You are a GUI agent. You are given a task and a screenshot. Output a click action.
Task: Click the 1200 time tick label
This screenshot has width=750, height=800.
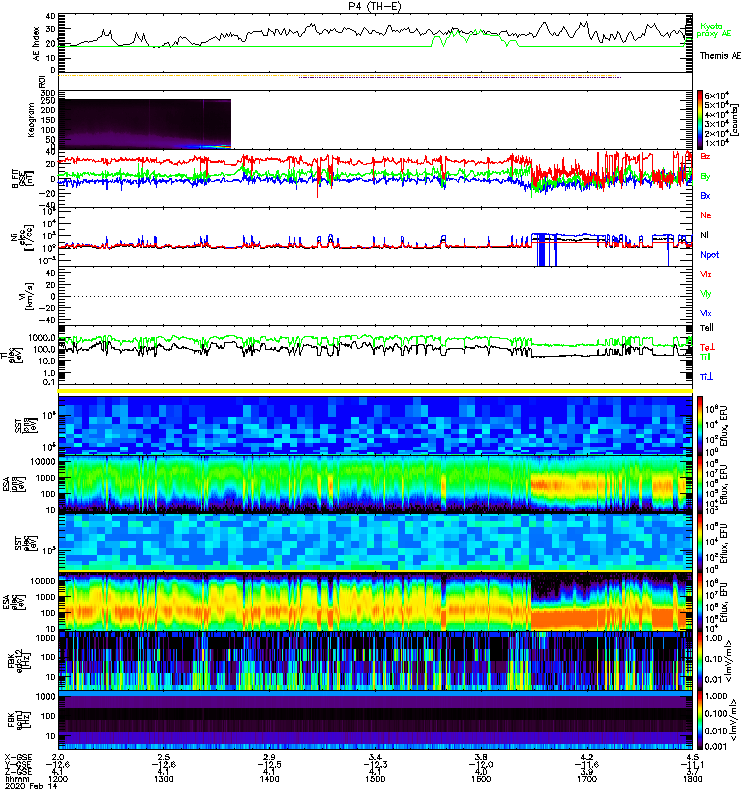pyautogui.click(x=58, y=779)
